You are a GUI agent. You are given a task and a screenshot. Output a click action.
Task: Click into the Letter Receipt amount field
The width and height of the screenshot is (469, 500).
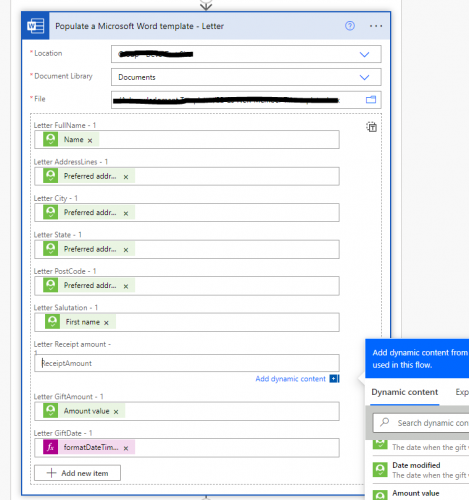tap(187, 363)
